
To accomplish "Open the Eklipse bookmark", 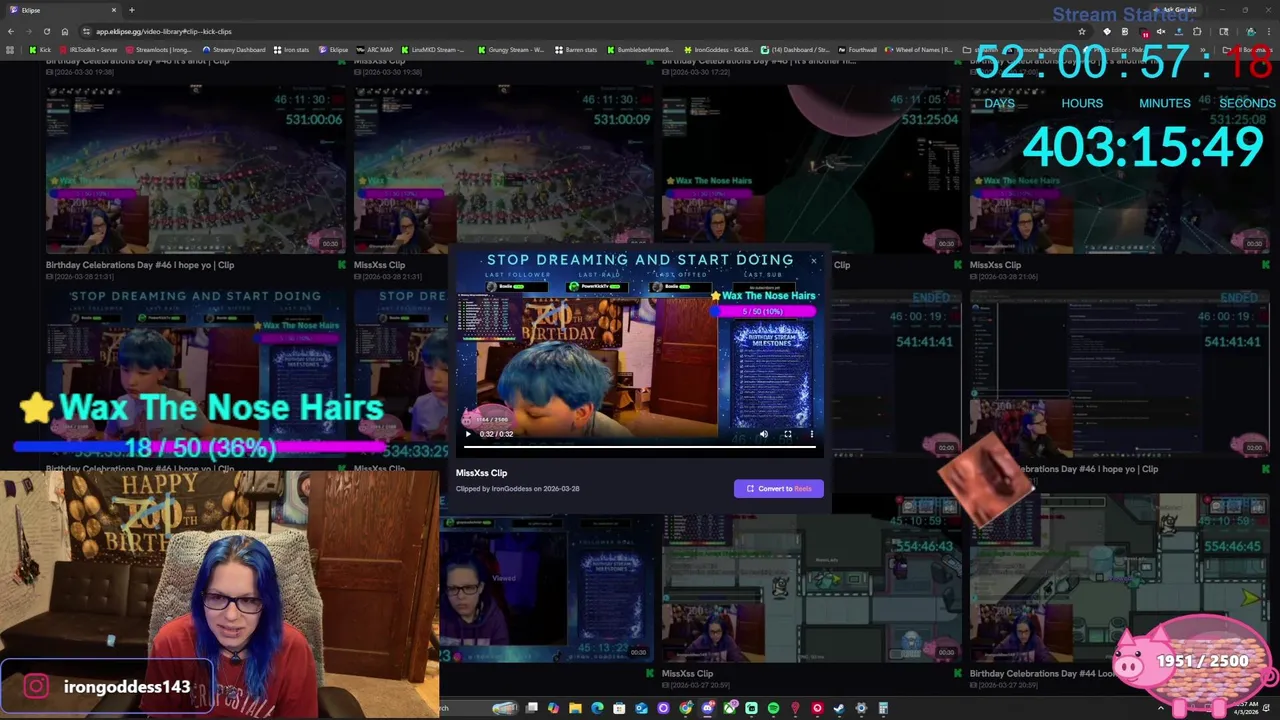I will point(333,50).
